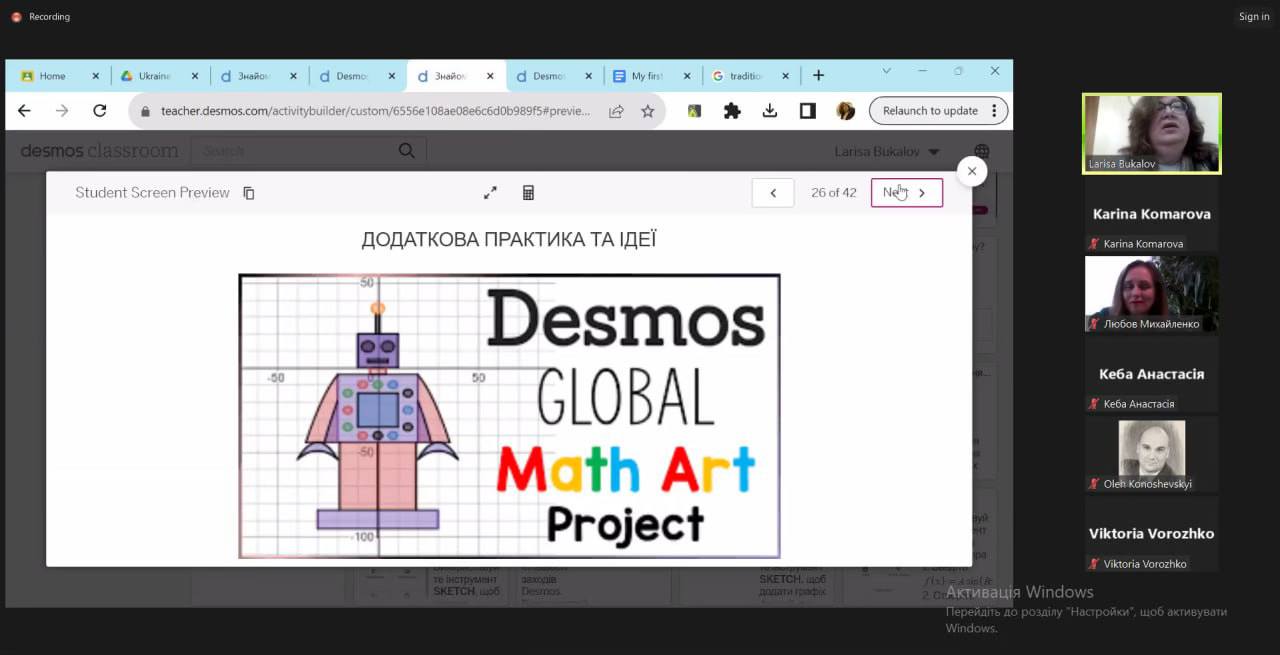Screen dimensions: 1280x655
Task: Open the Chrome profile avatar
Action: (x=846, y=111)
